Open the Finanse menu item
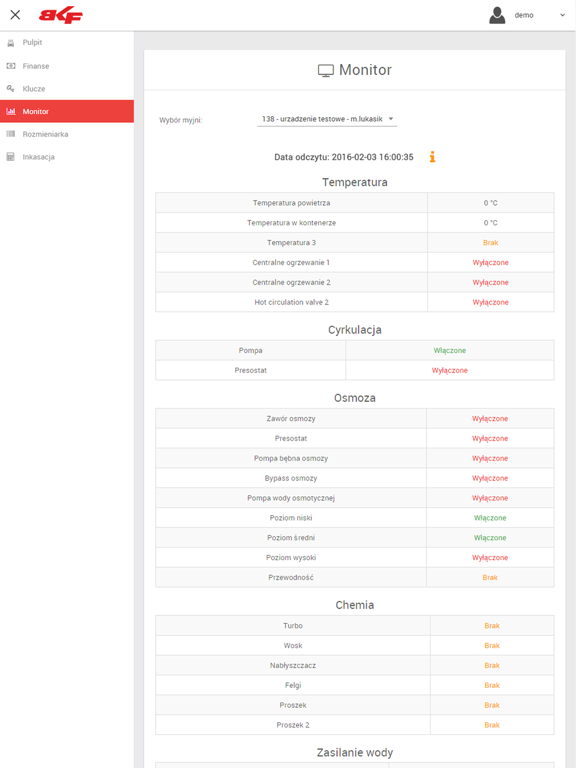 click(67, 66)
